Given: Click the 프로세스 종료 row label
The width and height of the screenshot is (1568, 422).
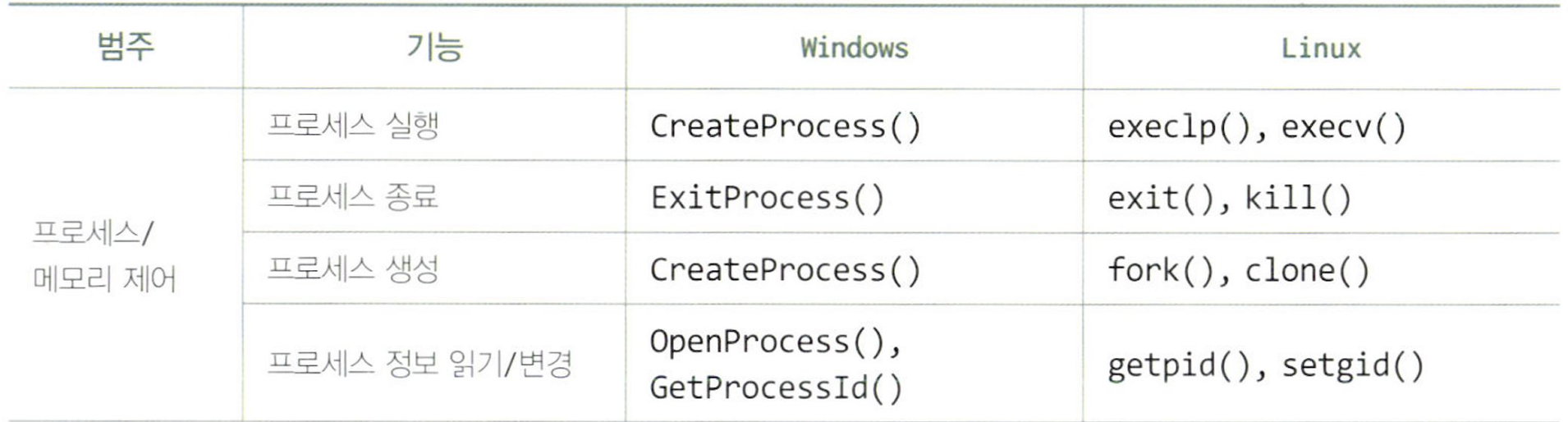Looking at the screenshot, I should tap(353, 197).
